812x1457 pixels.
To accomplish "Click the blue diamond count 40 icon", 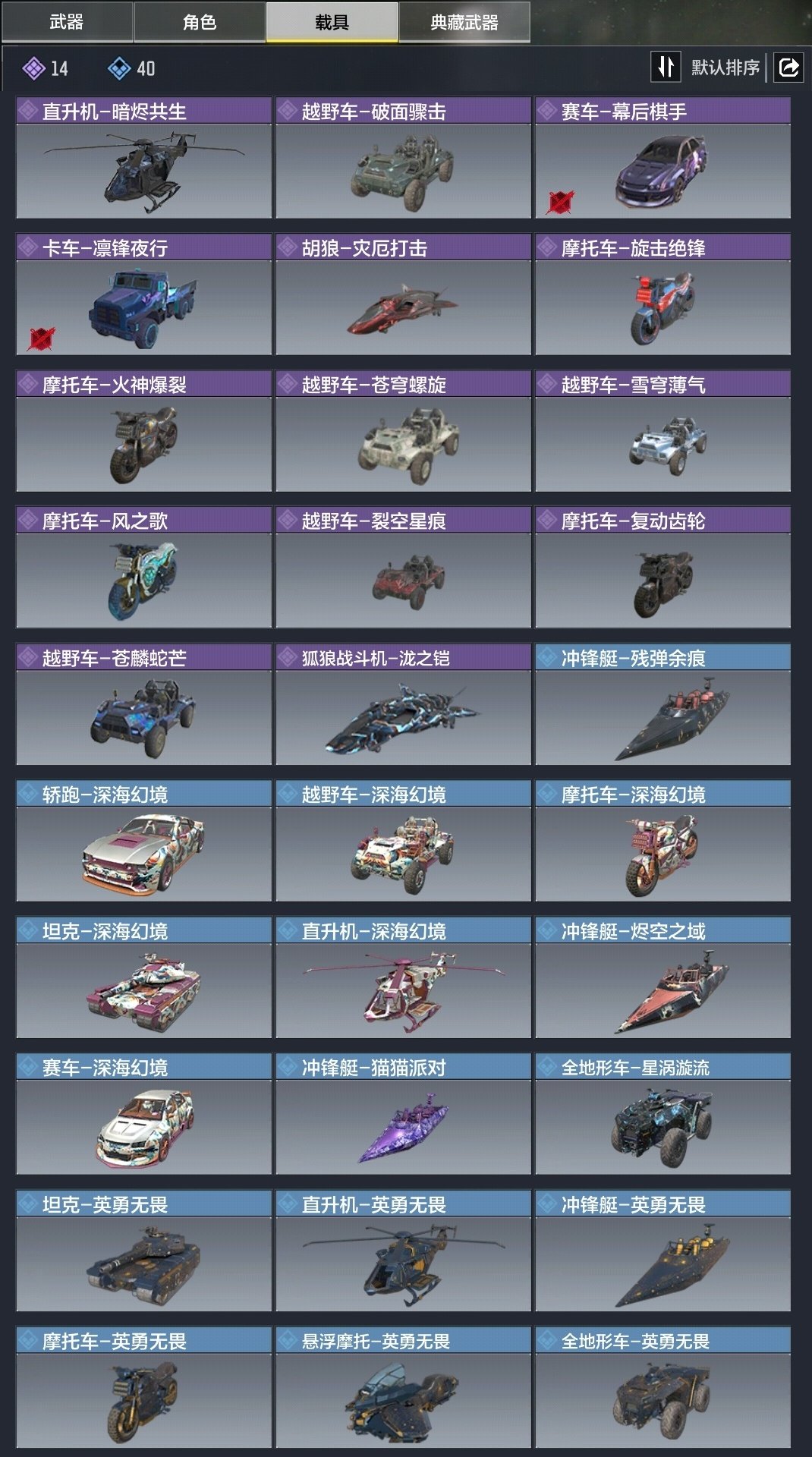I will pos(119,69).
